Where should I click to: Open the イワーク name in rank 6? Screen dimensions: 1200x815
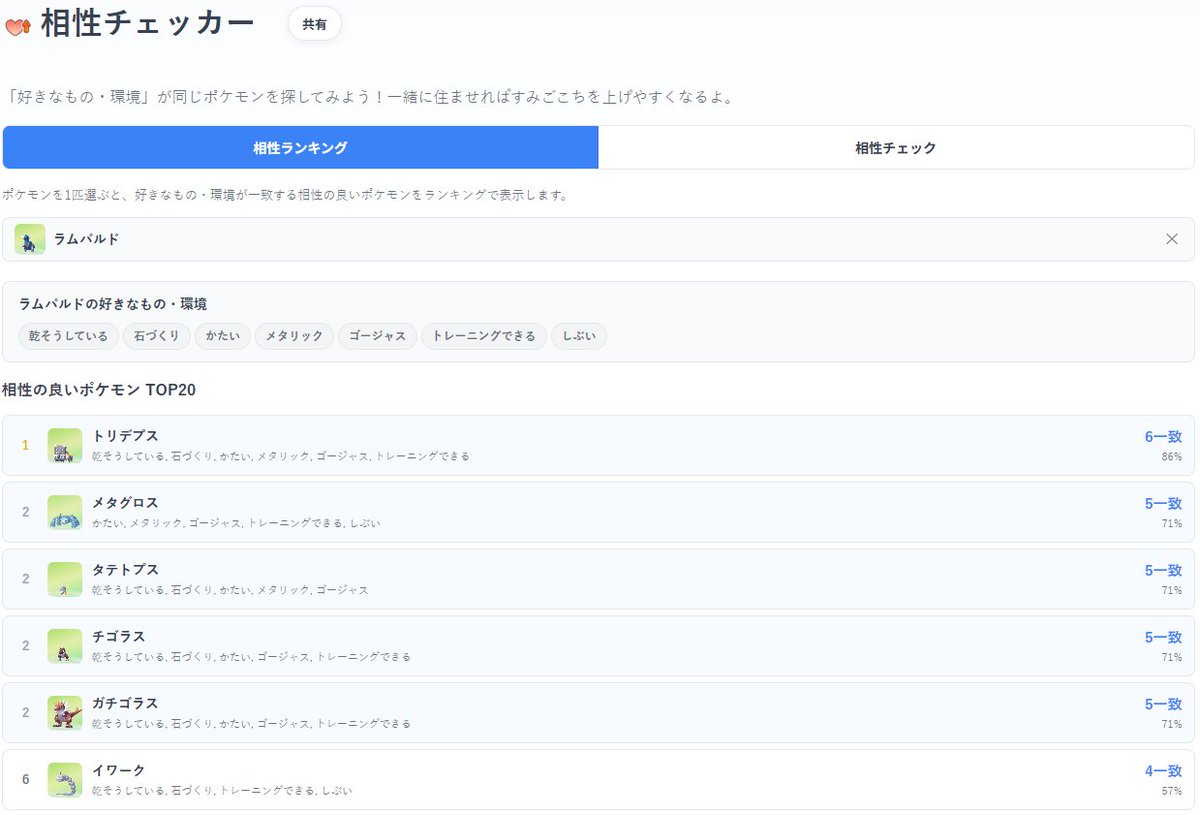tap(119, 770)
